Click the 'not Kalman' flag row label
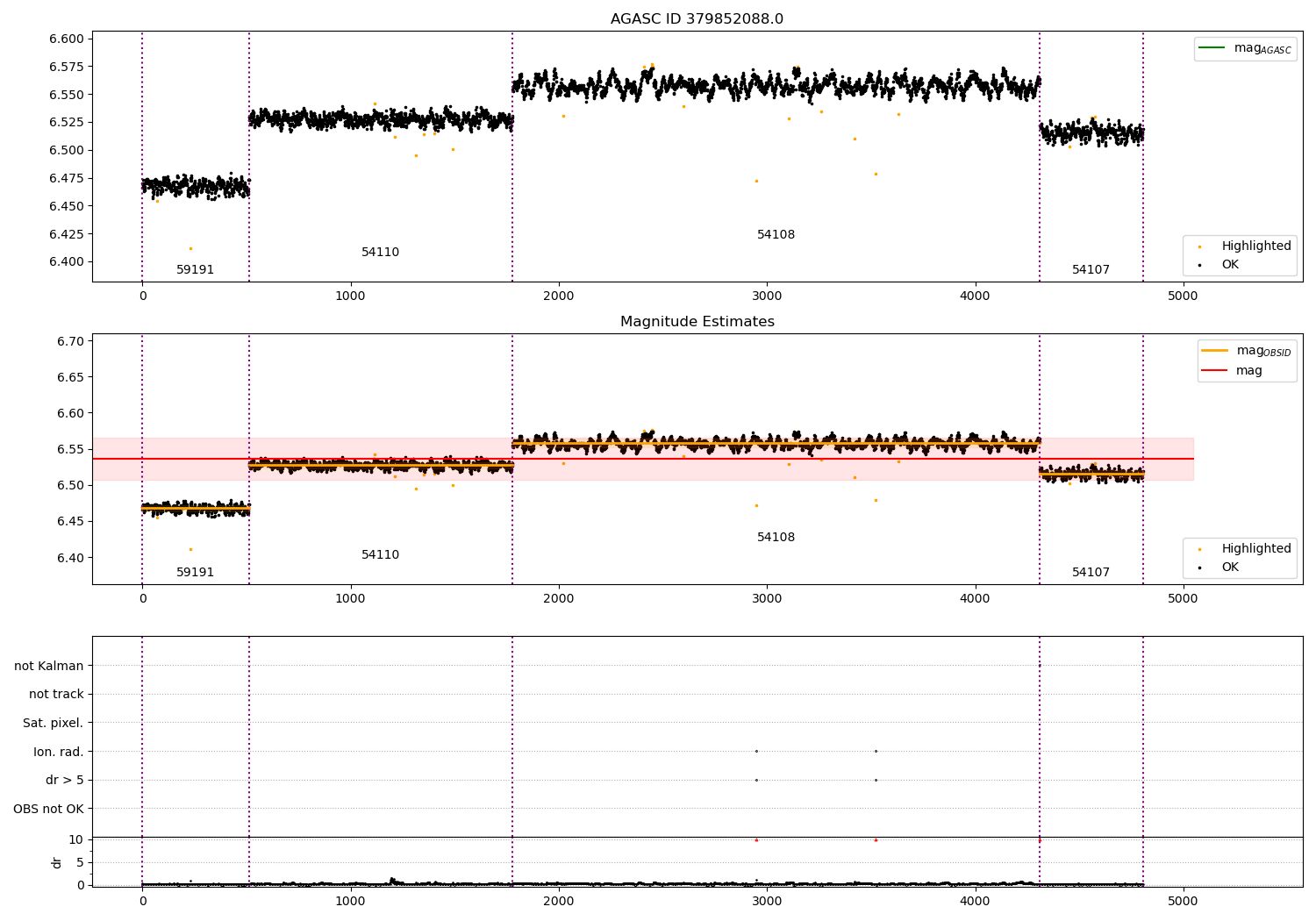Screen dimensions: 1316x921 [49, 666]
